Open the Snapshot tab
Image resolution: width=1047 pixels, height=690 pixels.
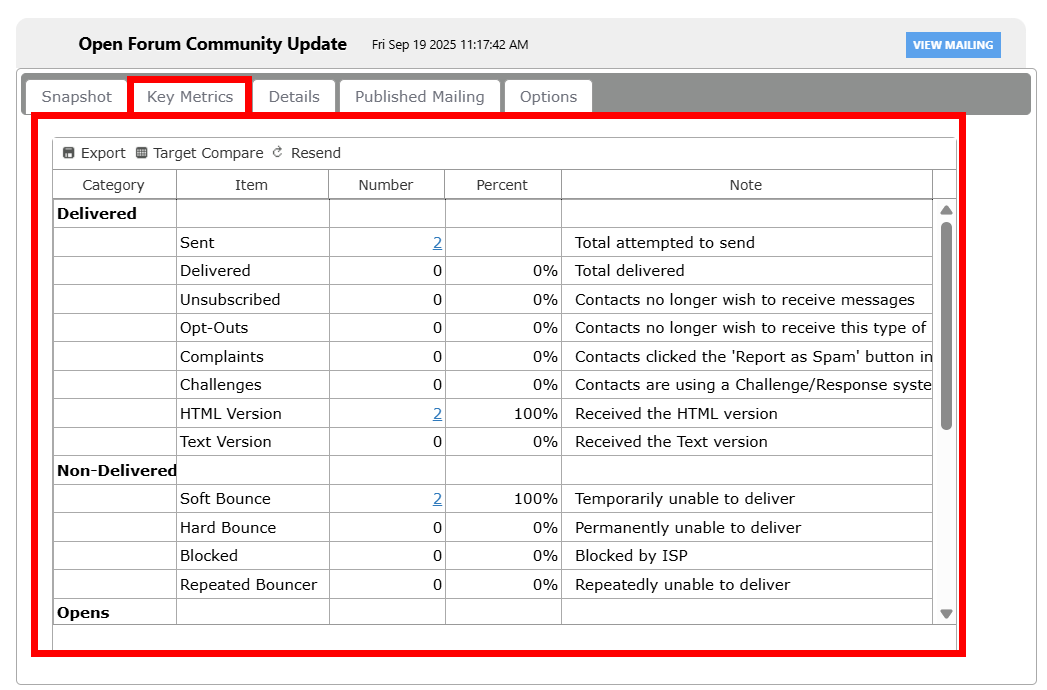coord(77,97)
